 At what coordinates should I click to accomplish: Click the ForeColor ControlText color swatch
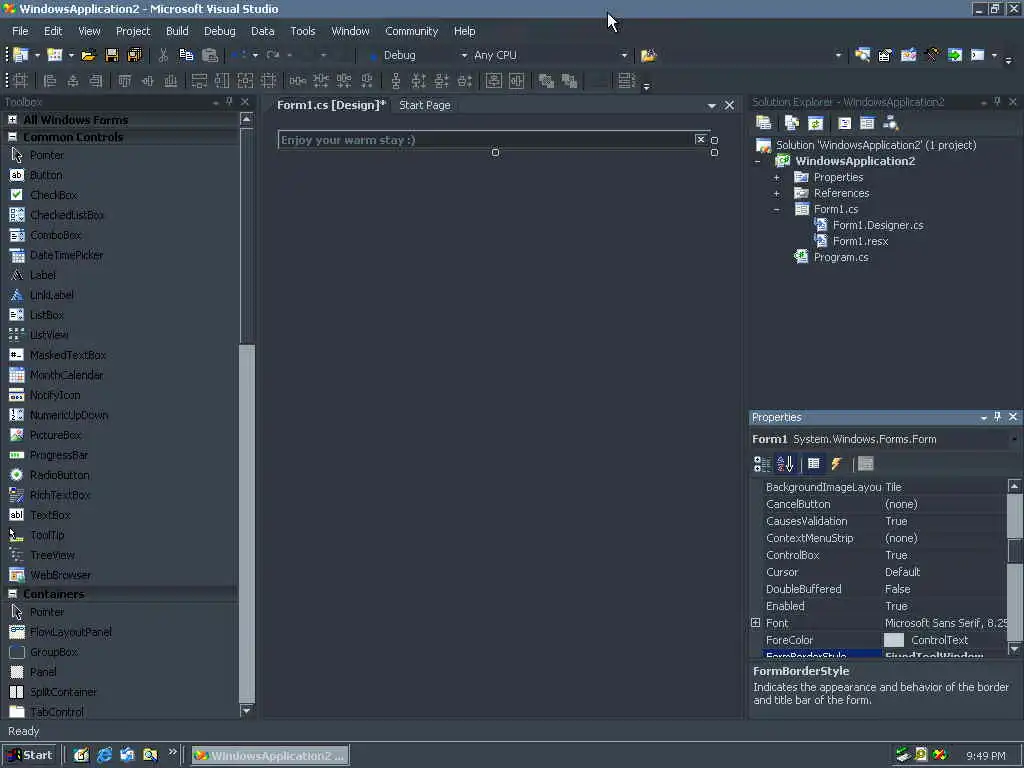(893, 640)
